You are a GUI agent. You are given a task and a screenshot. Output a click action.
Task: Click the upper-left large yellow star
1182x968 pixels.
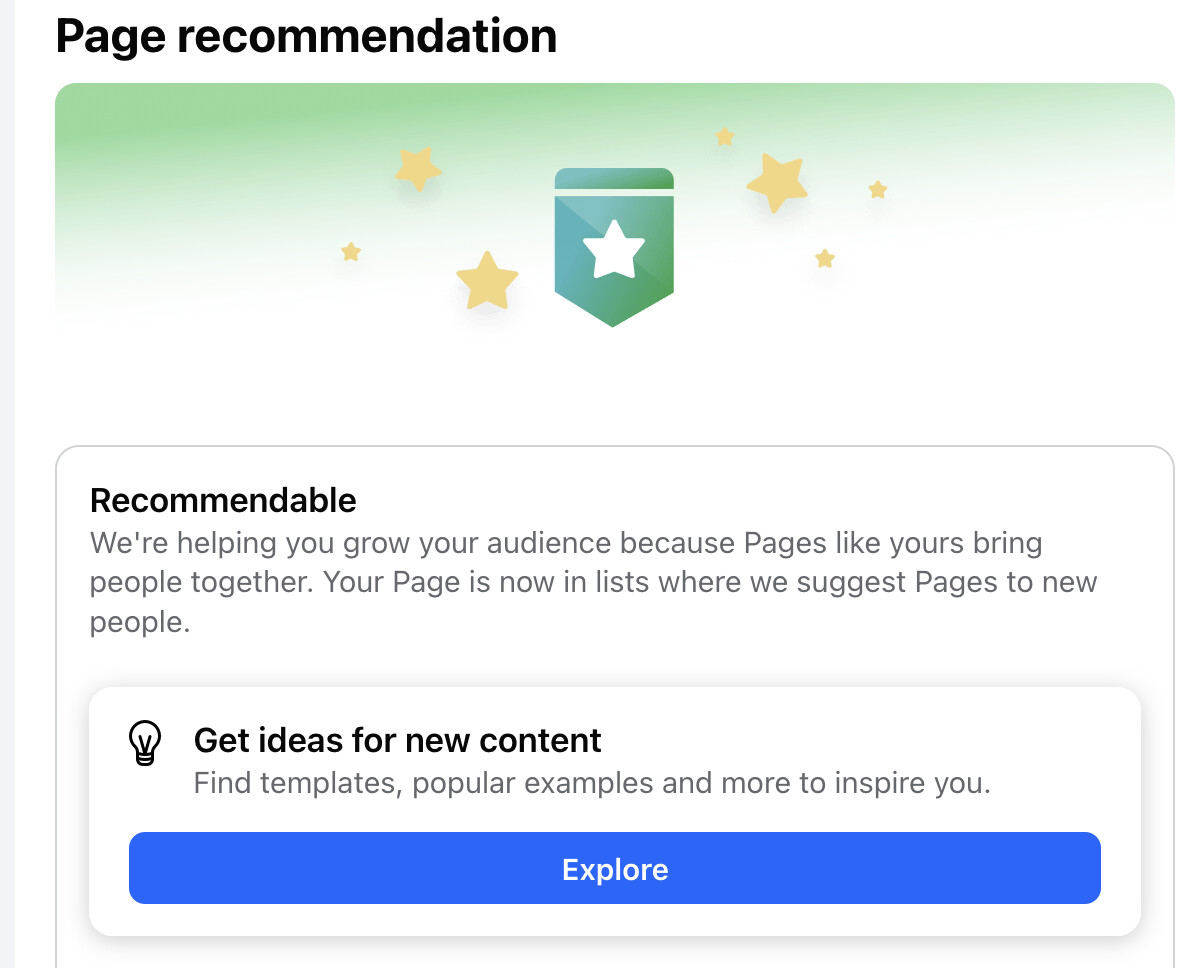tap(417, 168)
